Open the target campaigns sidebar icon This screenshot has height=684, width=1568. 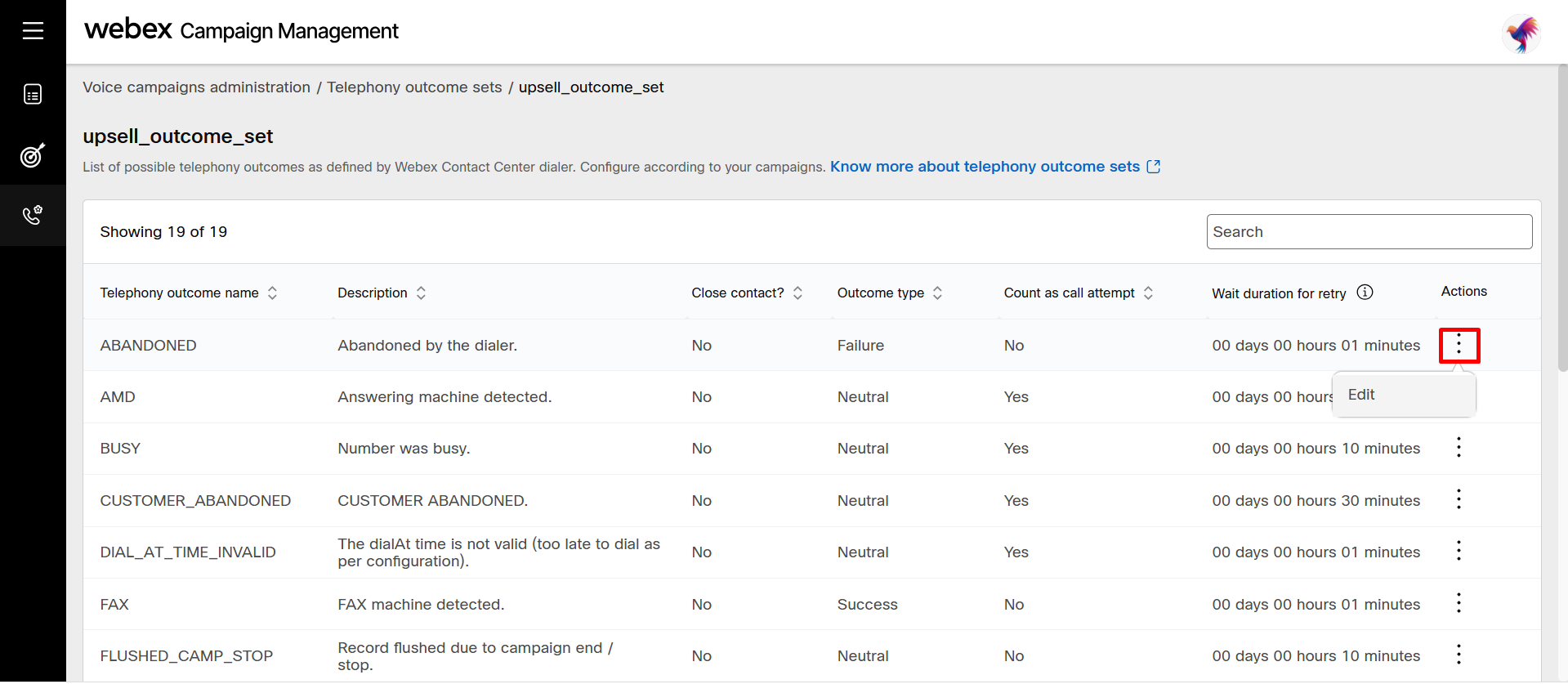(33, 155)
